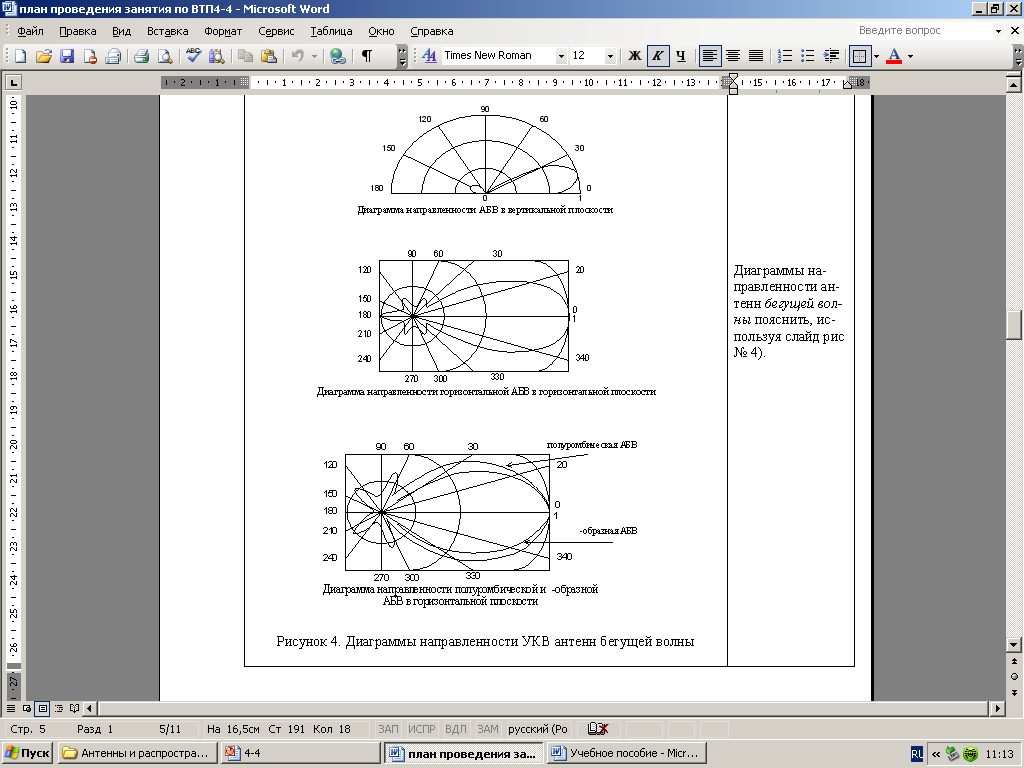Switch to Антенны и распростра... folder window
This screenshot has height=768, width=1024.
pyautogui.click(x=137, y=753)
